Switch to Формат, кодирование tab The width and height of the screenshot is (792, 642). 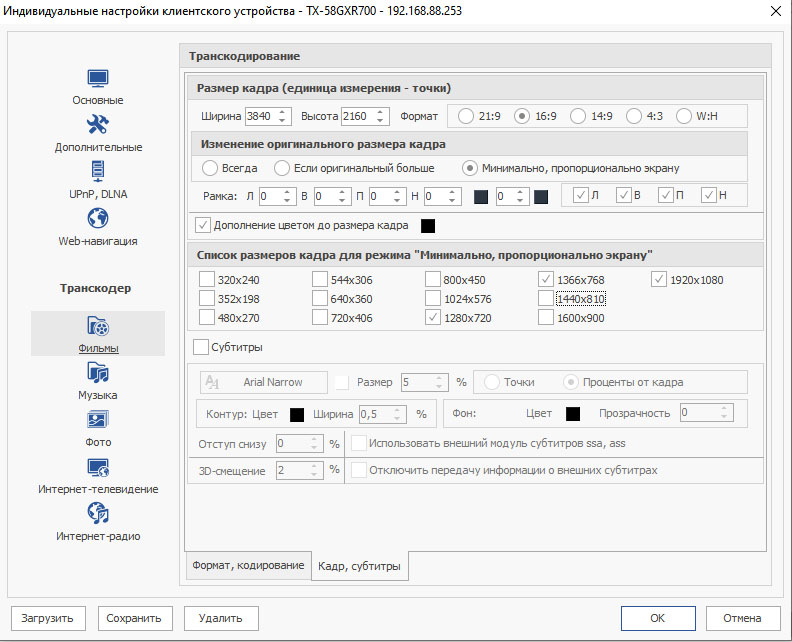tap(246, 565)
